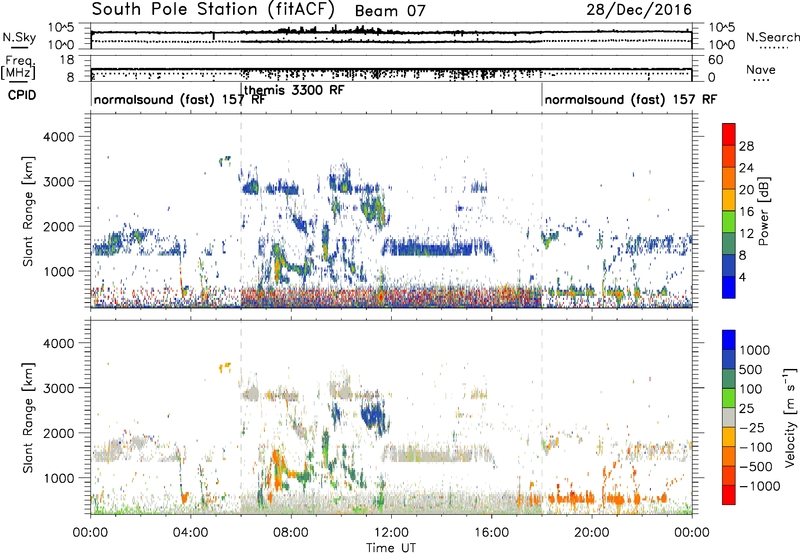Click the 16:00 time axis tick label

point(491,533)
